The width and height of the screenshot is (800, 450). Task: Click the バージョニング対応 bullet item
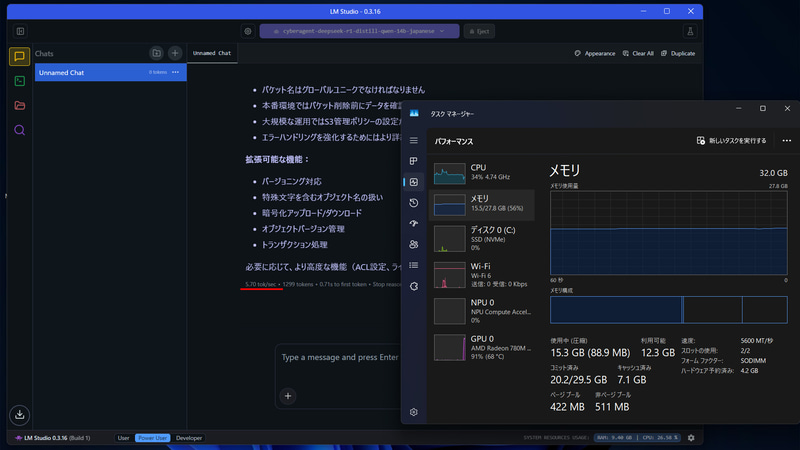point(291,182)
